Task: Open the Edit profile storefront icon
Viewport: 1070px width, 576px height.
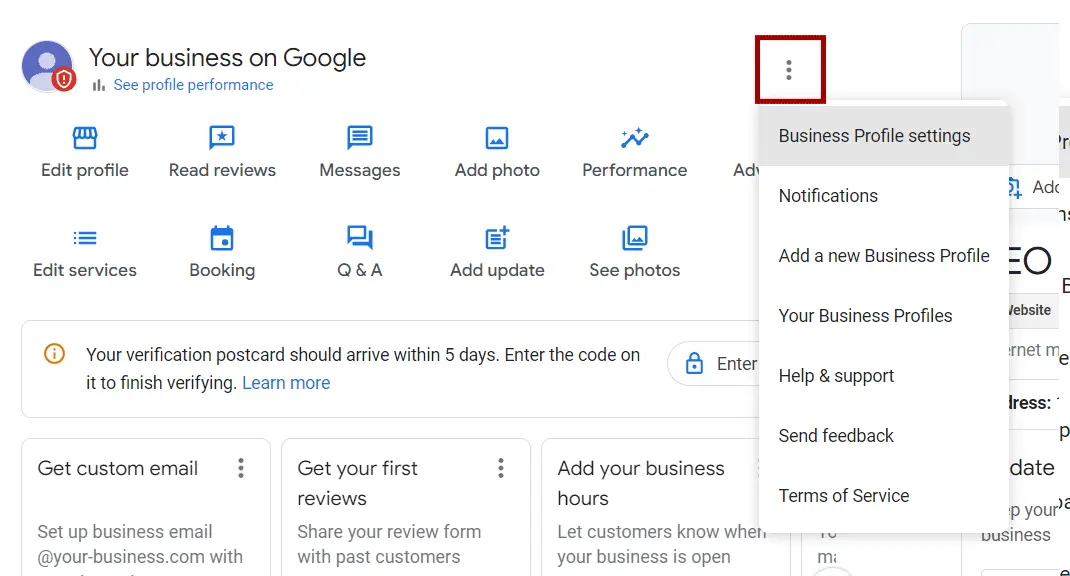Action: 85,138
